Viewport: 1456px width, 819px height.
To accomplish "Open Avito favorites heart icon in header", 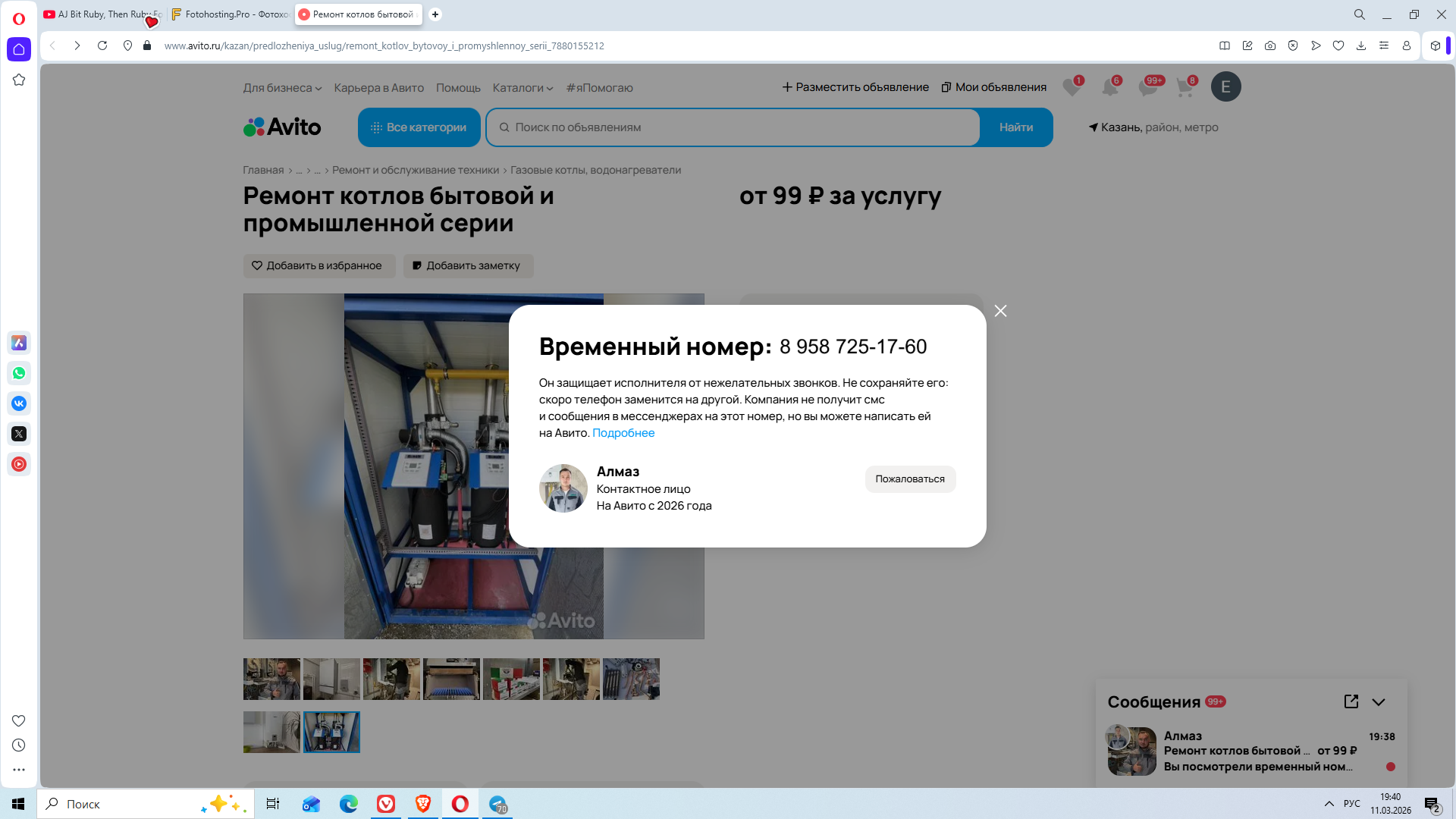I will coord(1071,87).
